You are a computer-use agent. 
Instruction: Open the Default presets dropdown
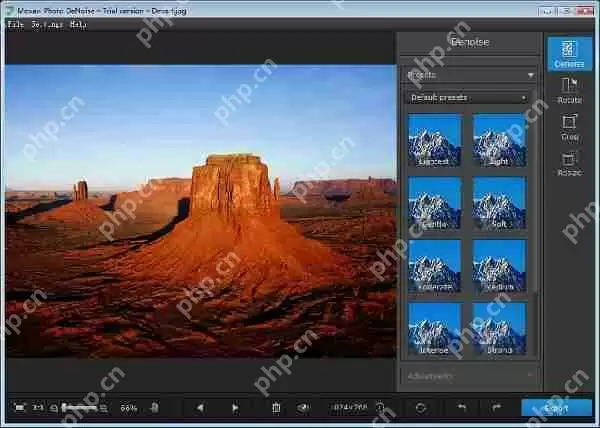tap(467, 98)
